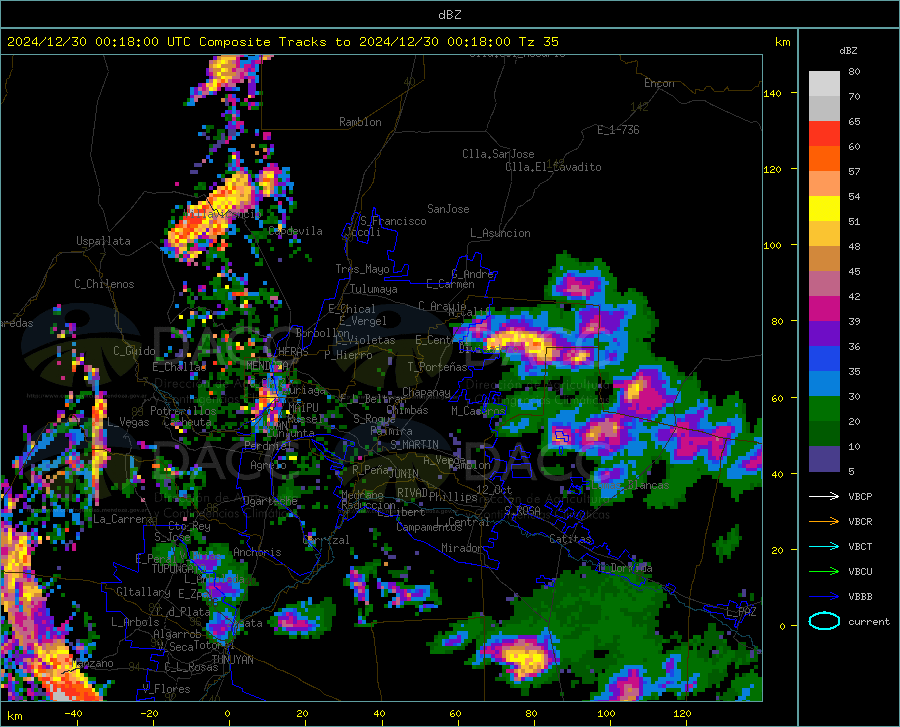Viewport: 900px width, 727px height.
Task: Click the 'C_Guido' place label
Action: point(134,351)
